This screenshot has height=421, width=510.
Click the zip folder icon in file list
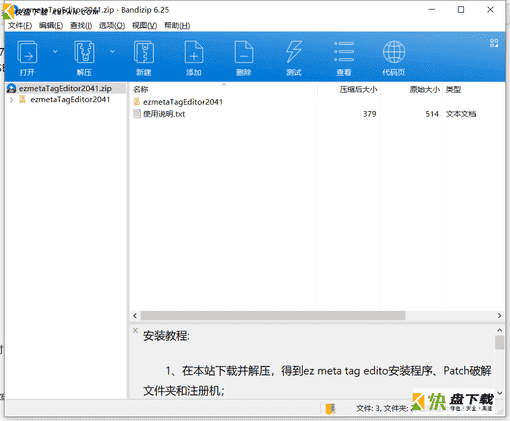pyautogui.click(x=137, y=102)
